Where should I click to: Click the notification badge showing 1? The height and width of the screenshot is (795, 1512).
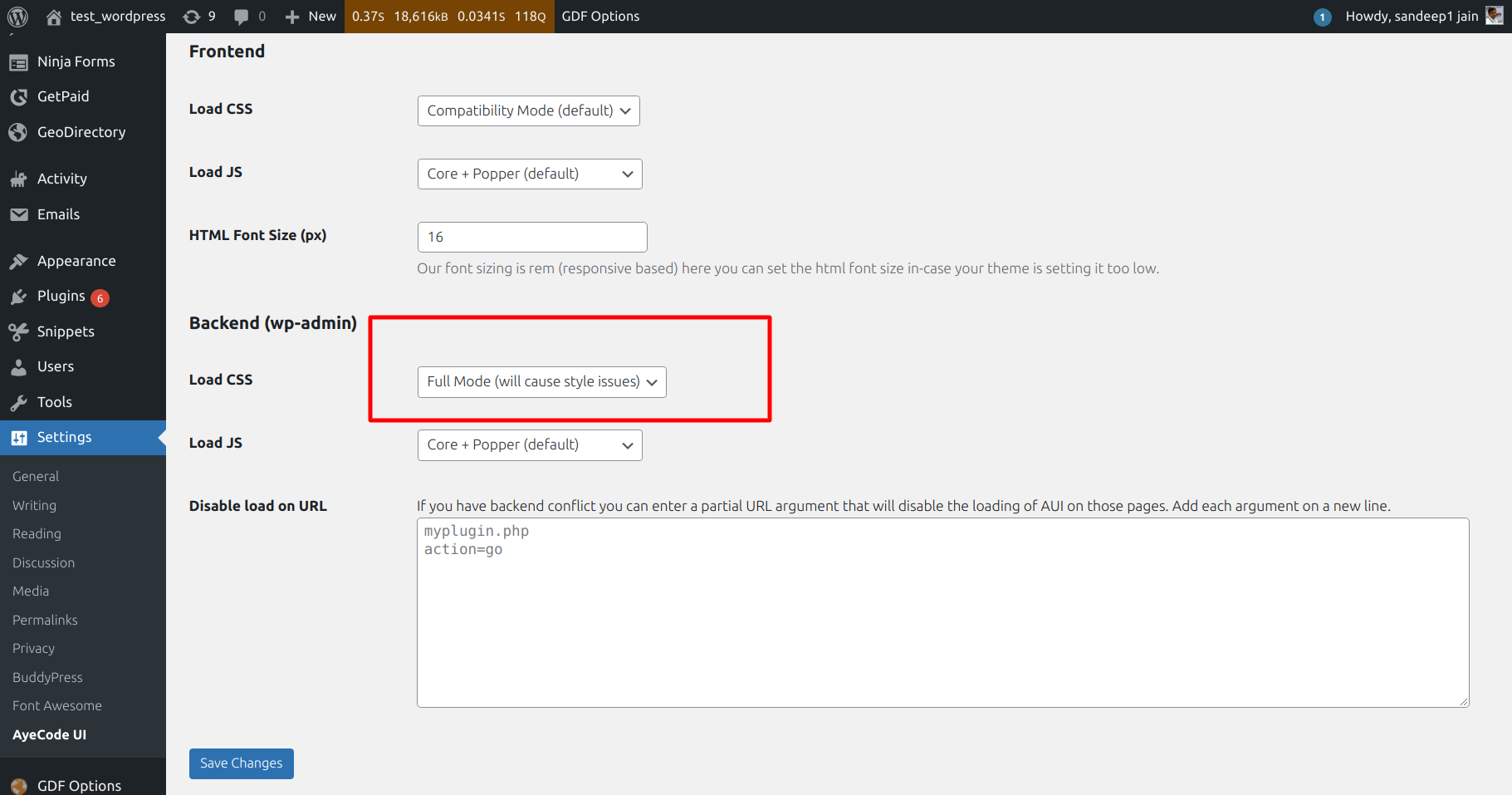click(x=1323, y=17)
